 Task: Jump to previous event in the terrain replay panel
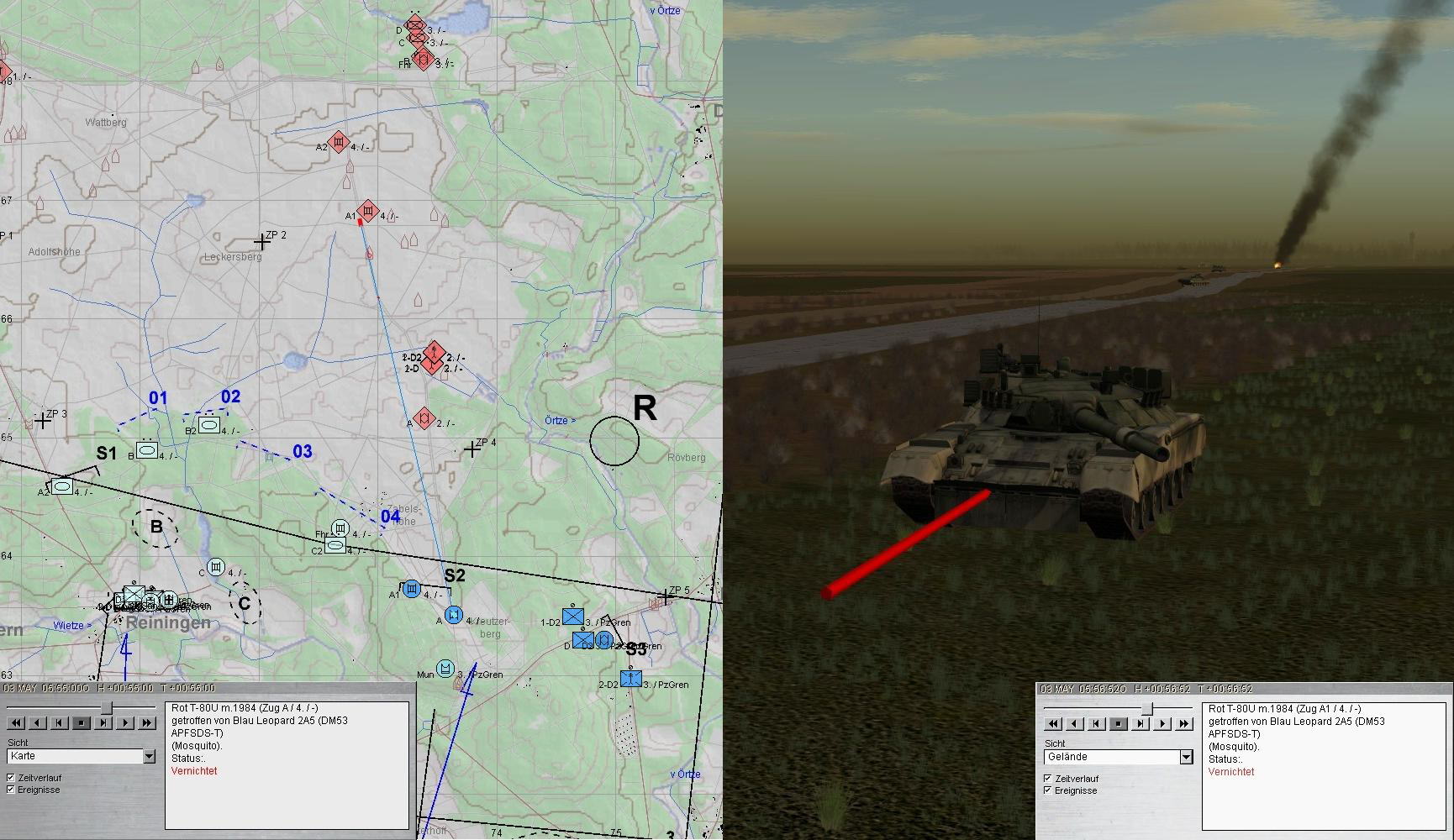coord(1097,723)
